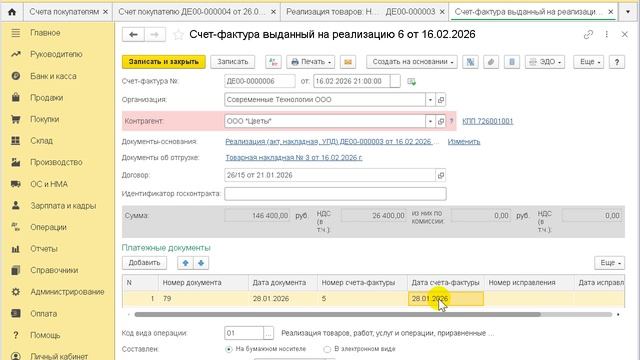The image size is (640, 360).
Task: Open document structure icon next to Создать на основании
Action: (x=470, y=62)
